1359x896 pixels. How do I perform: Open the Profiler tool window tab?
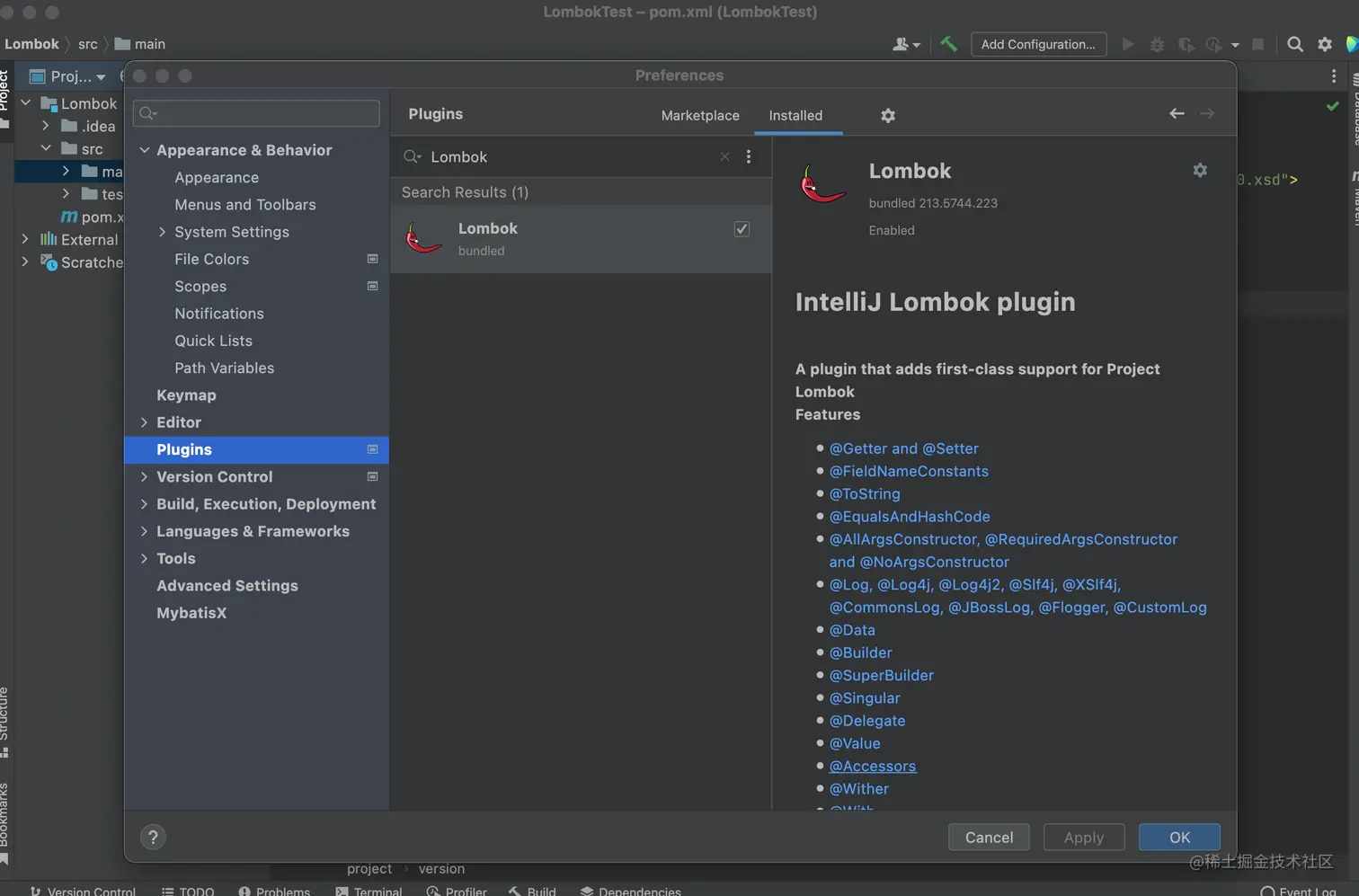click(x=457, y=891)
